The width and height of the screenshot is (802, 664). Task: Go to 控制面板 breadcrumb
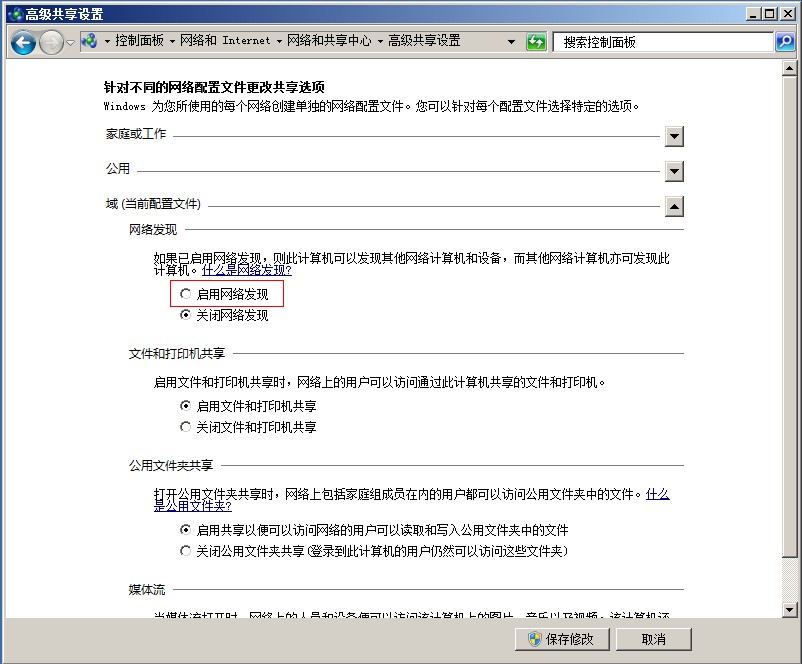pyautogui.click(x=139, y=40)
